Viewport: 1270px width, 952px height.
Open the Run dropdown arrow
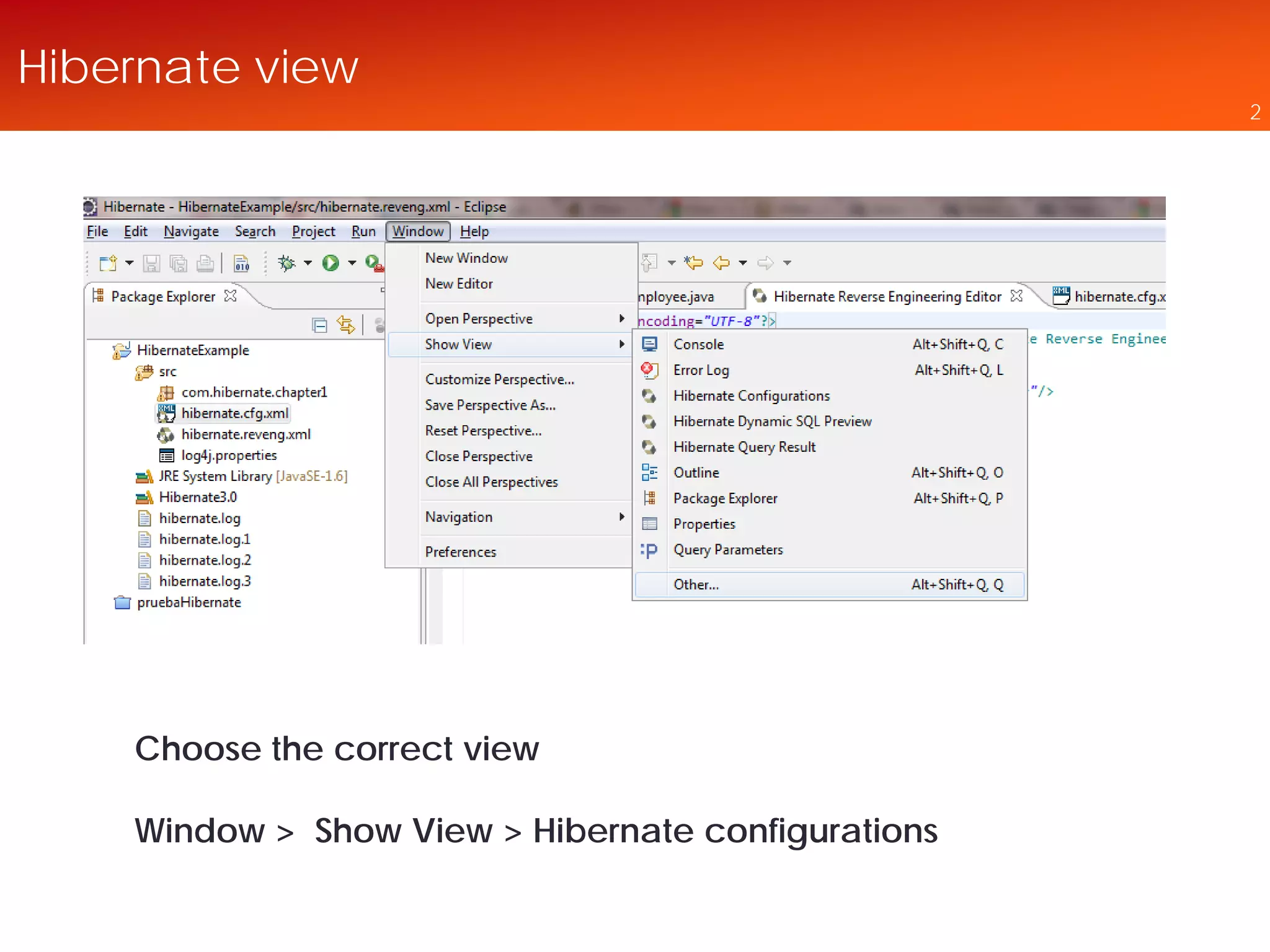click(352, 263)
